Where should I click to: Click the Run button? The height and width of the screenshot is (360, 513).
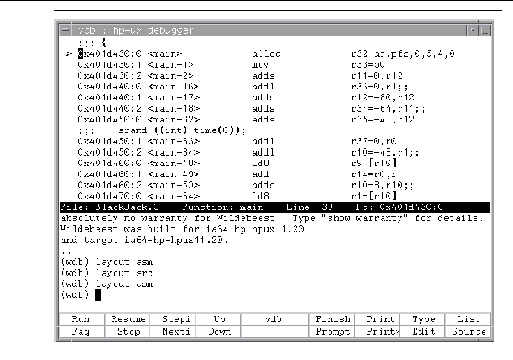pyautogui.click(x=82, y=319)
